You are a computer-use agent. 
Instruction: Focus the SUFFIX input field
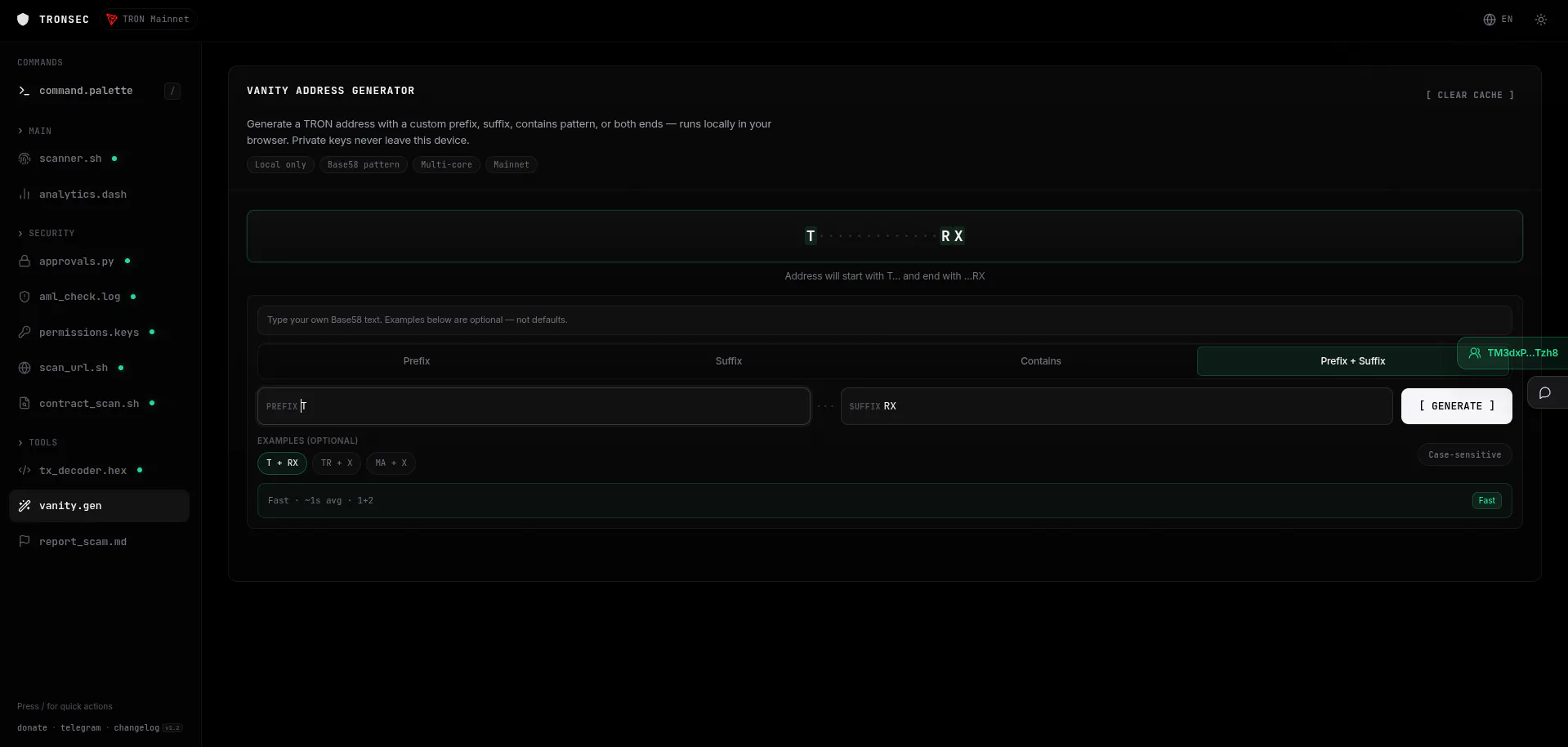[1116, 406]
